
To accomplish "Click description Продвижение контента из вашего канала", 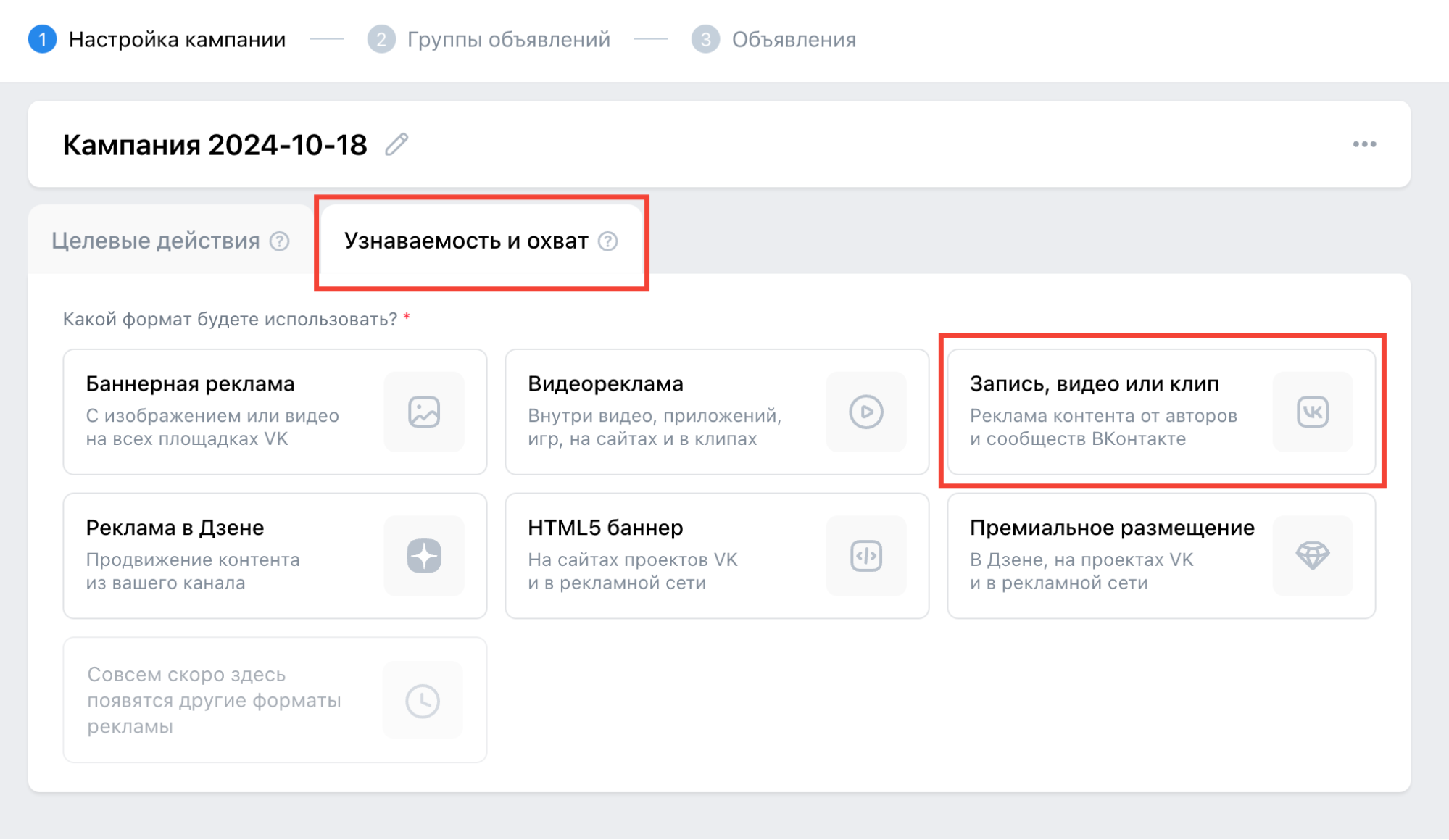I will click(x=193, y=572).
